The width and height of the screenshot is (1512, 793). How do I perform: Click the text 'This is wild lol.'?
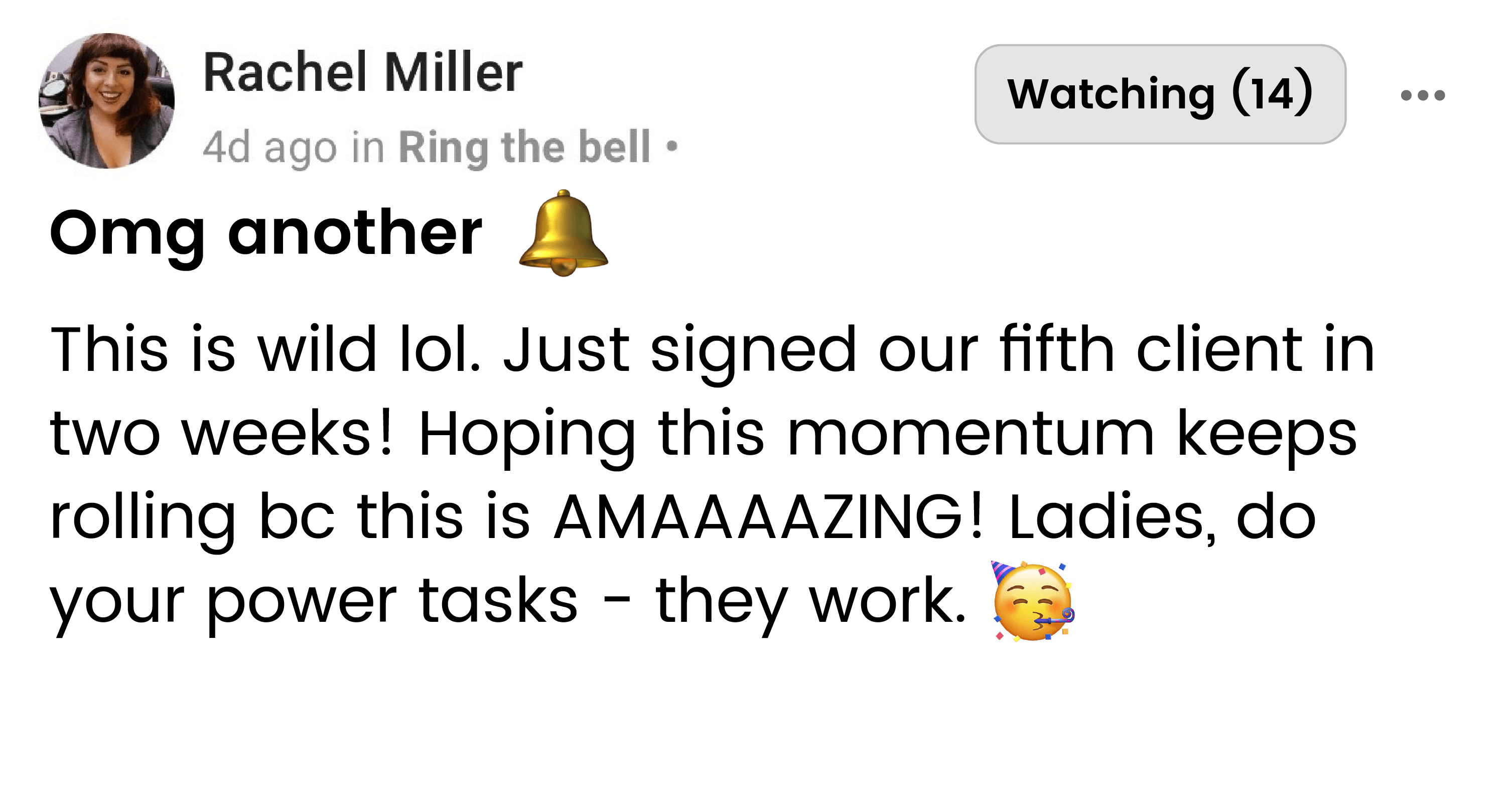tap(265, 349)
